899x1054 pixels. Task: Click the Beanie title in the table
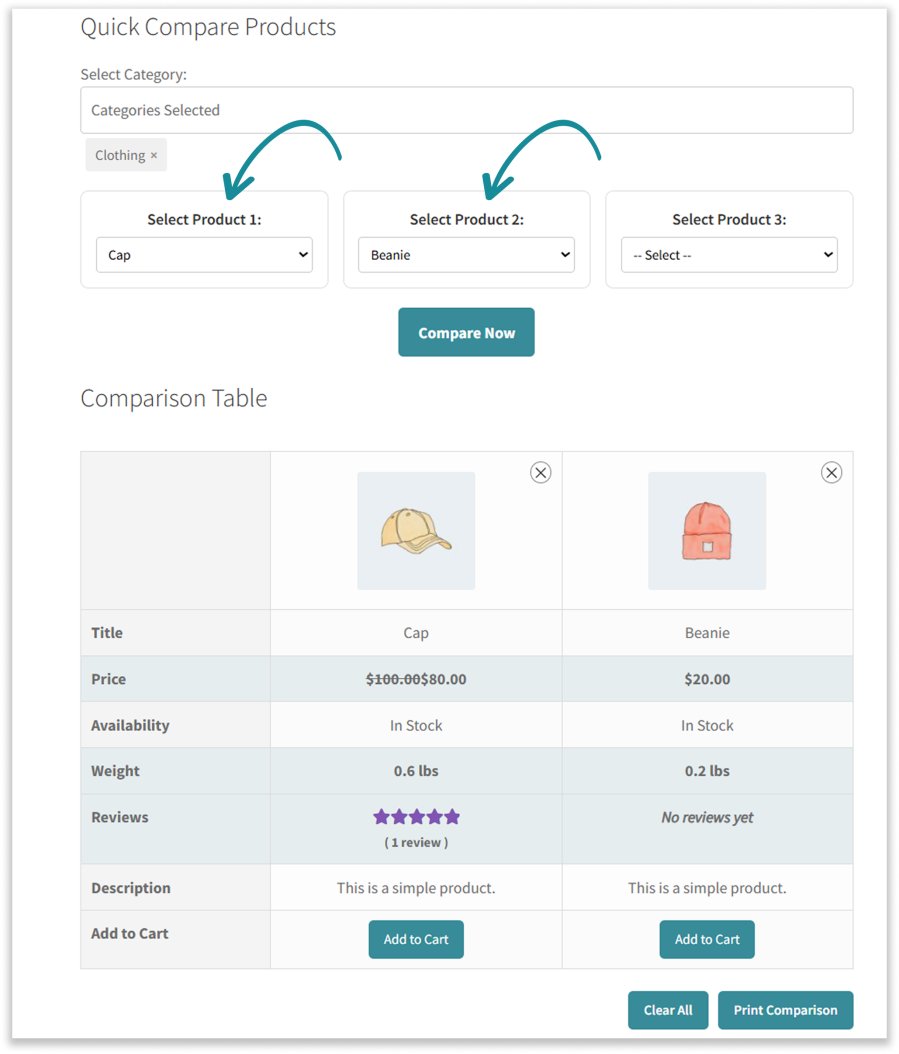click(x=707, y=633)
